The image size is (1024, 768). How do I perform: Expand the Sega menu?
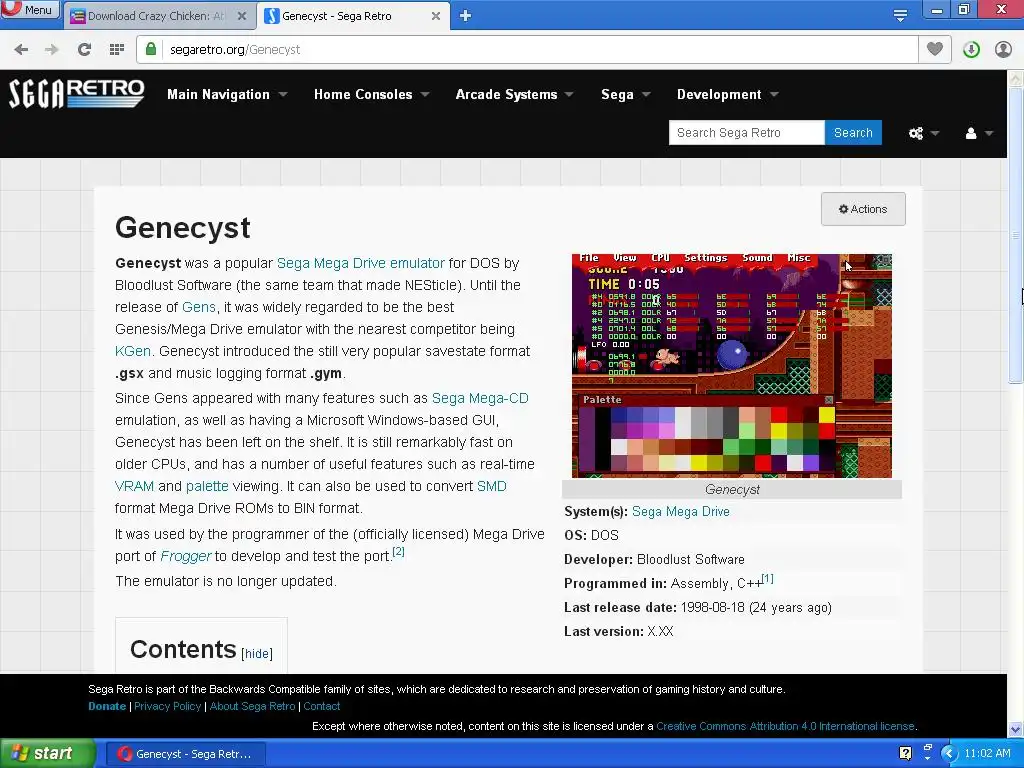pos(626,94)
